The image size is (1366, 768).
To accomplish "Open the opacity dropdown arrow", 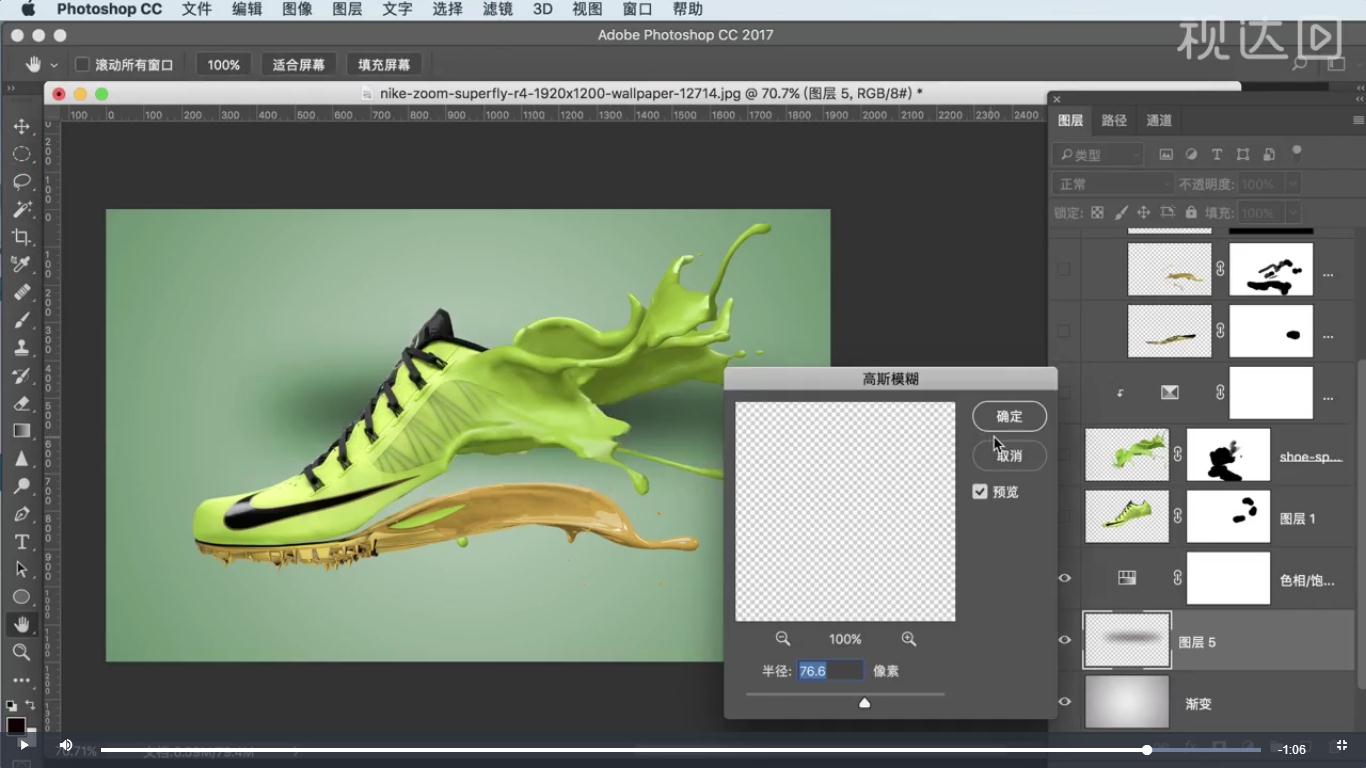I will pos(1292,184).
